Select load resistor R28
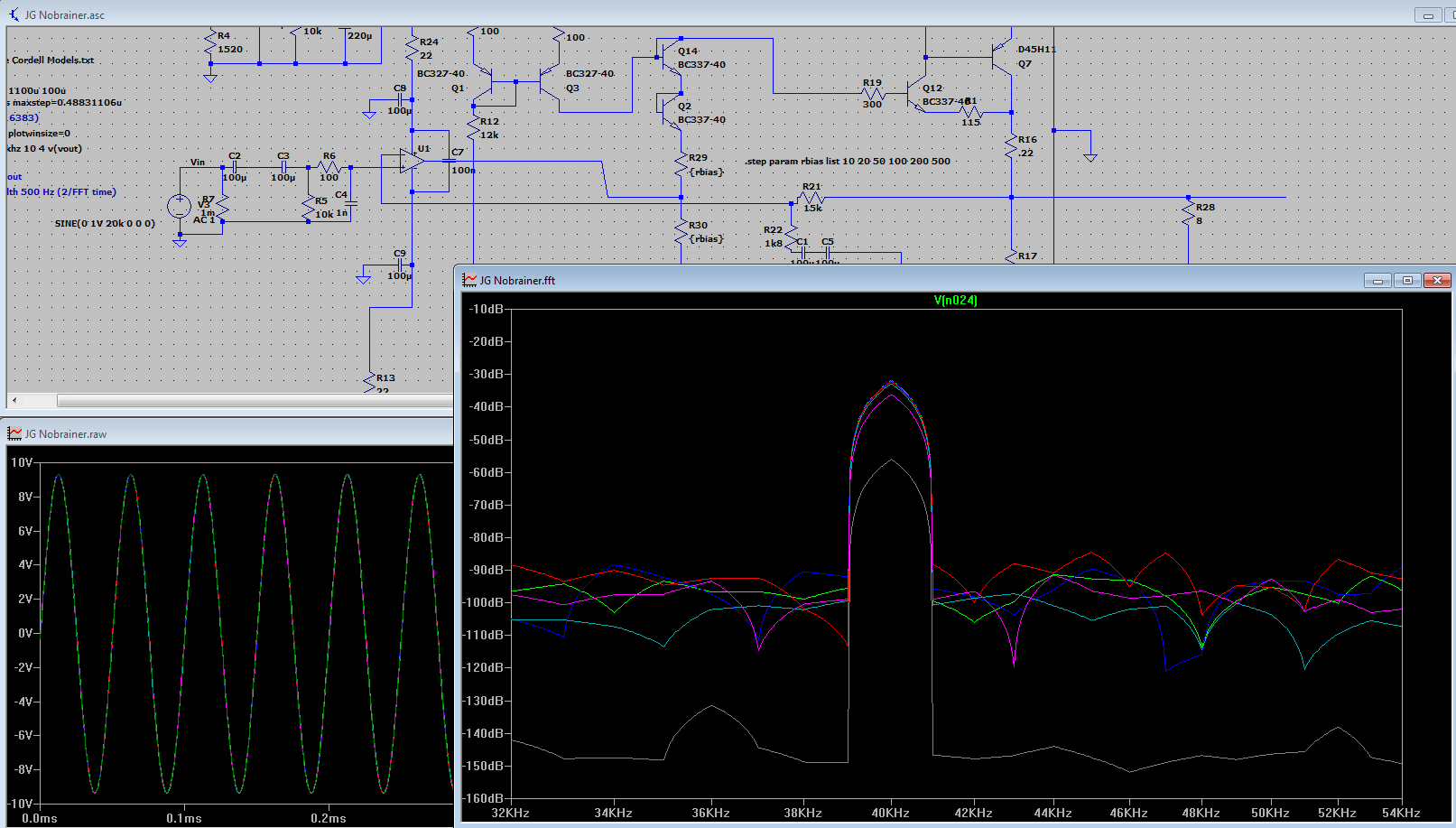The width and height of the screenshot is (1456, 828). (x=1189, y=214)
